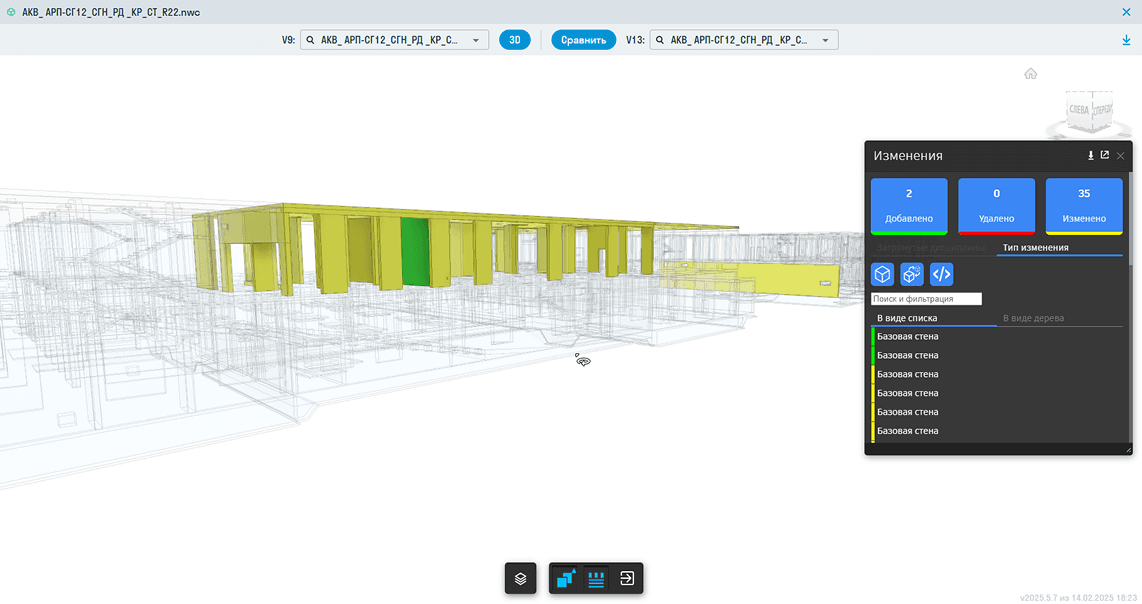Toggle the geometry change type cube filter

[882, 274]
